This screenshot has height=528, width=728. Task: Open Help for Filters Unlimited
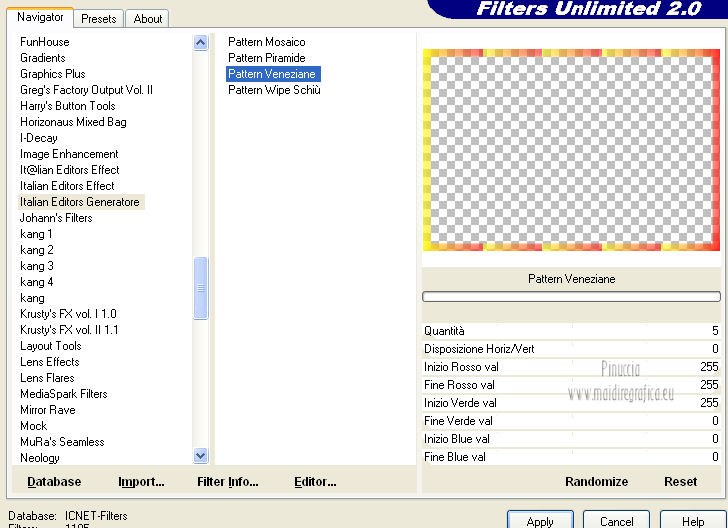(693, 520)
